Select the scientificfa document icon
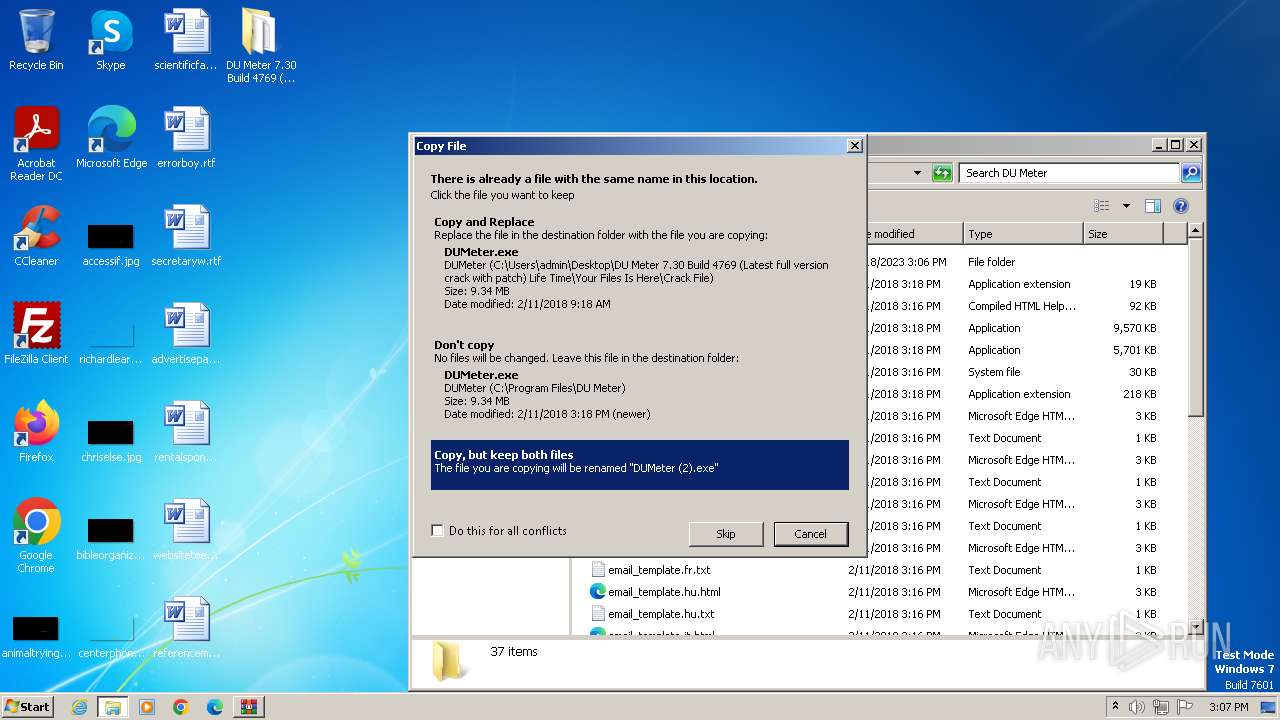This screenshot has width=1280, height=720. click(186, 41)
